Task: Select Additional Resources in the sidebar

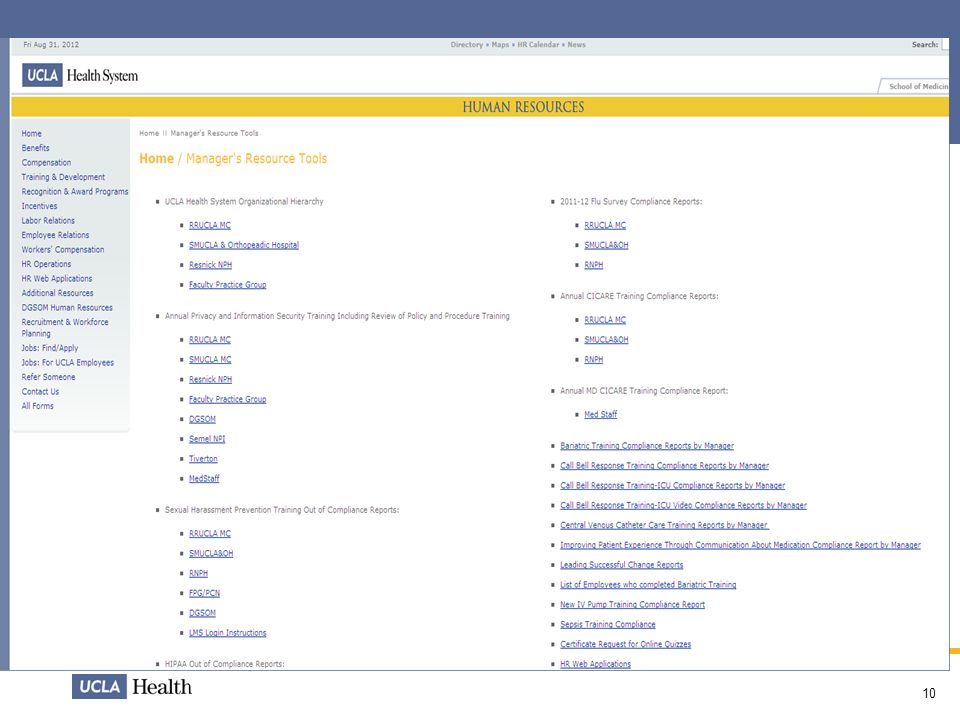Action: pyautogui.click(x=58, y=293)
